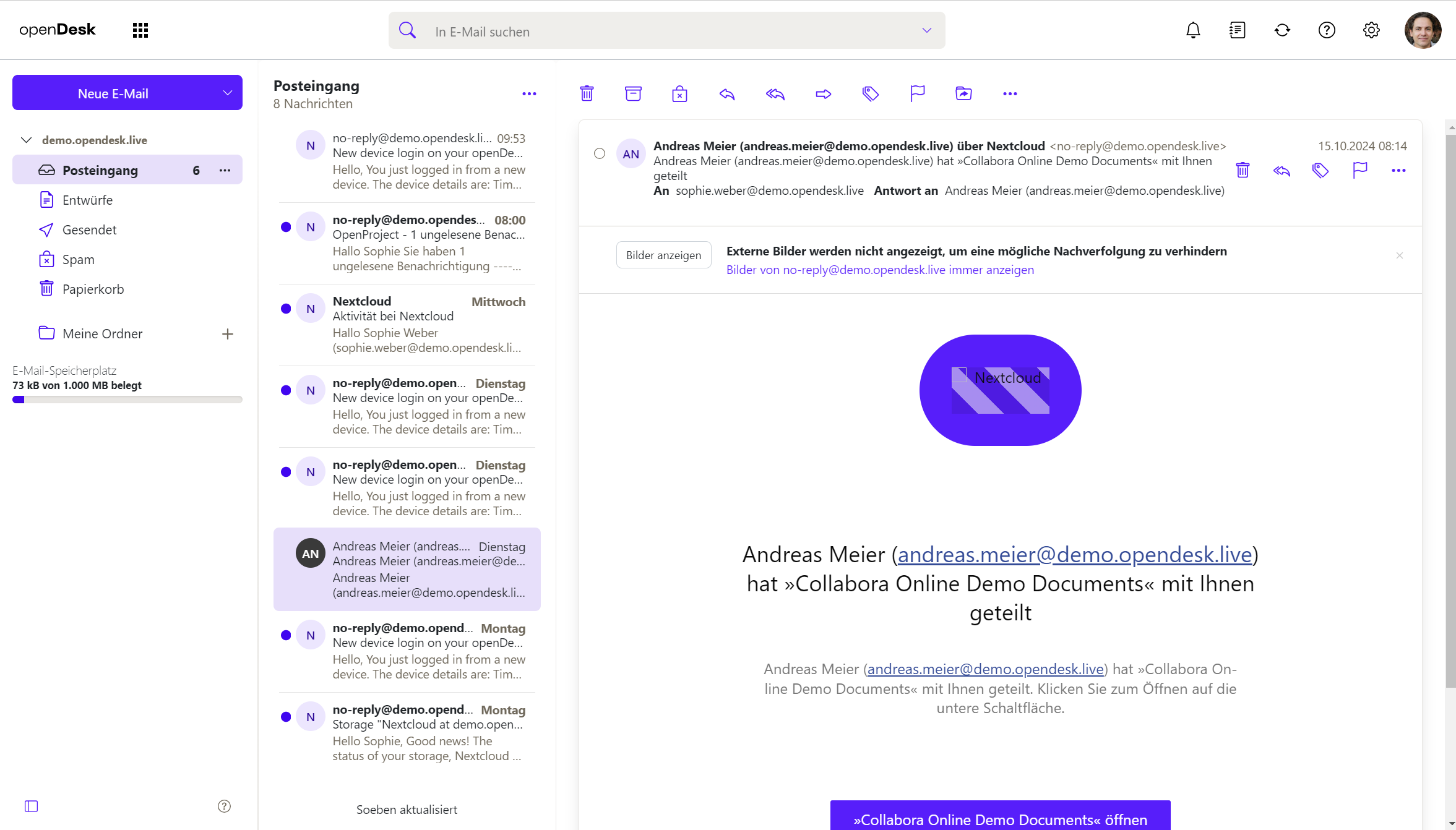
Task: Click the Reply all toolbar icon
Action: point(775,93)
